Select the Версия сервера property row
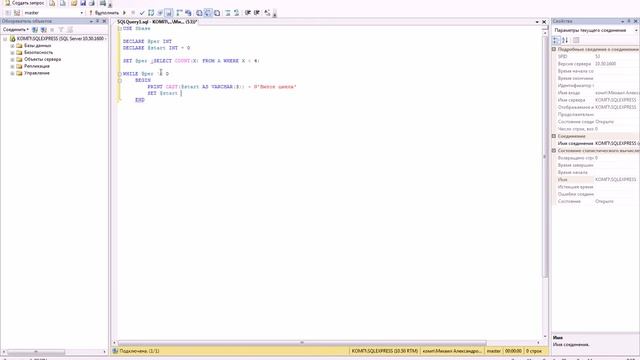 [598, 64]
